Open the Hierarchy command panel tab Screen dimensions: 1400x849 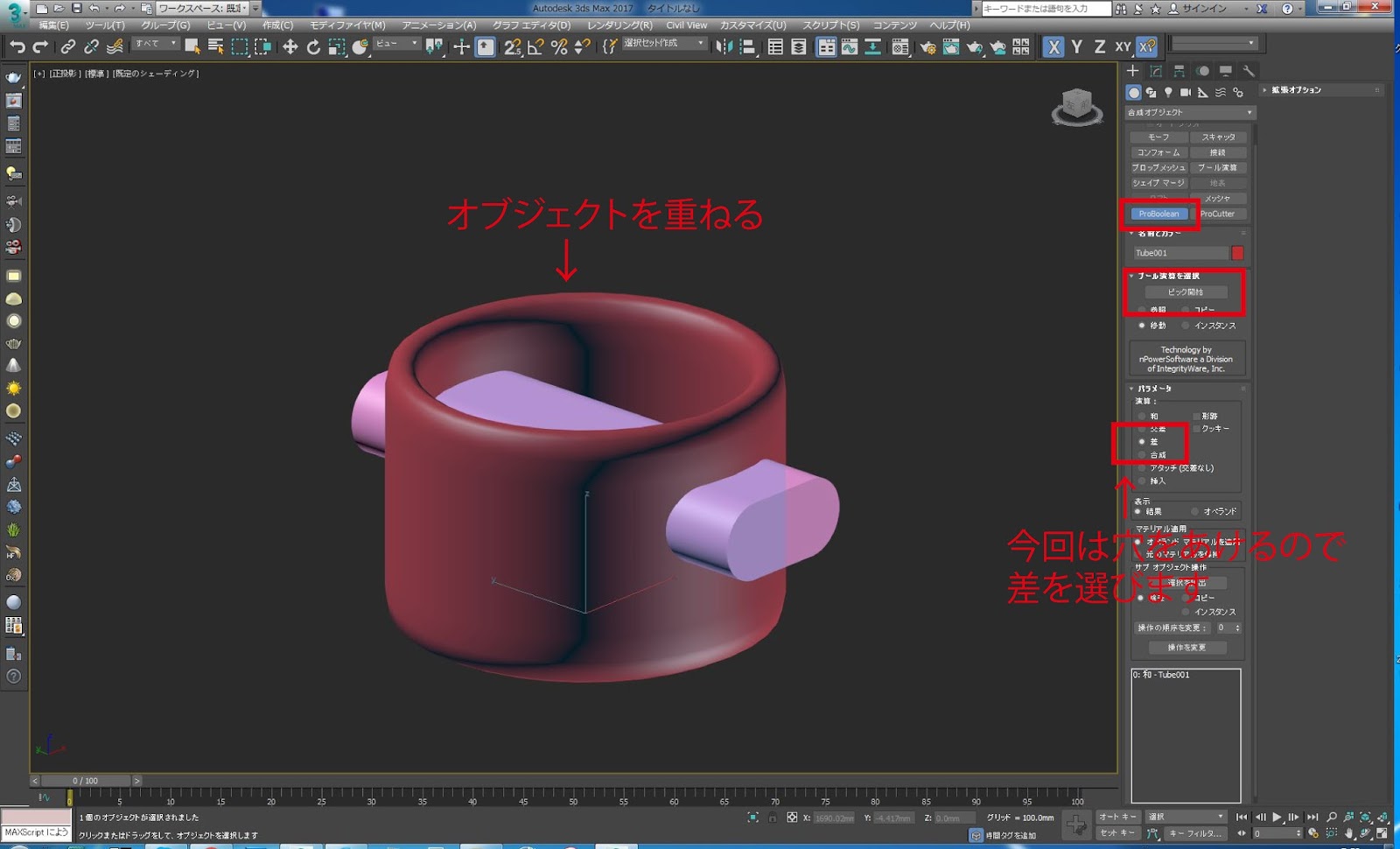click(x=1179, y=71)
